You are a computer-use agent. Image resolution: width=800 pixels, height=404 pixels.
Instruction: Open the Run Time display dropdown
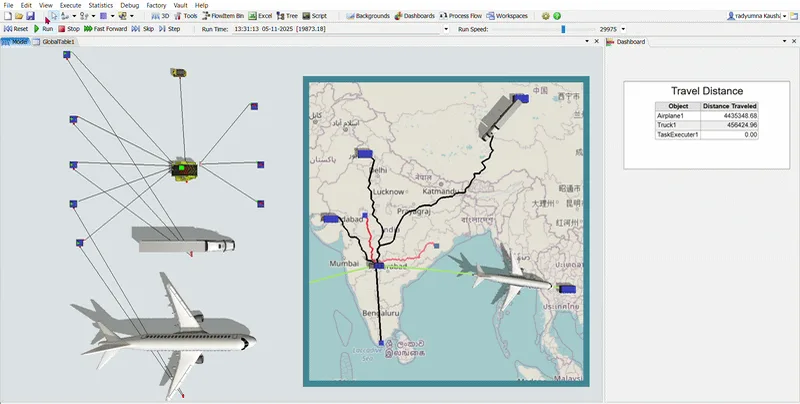446,29
